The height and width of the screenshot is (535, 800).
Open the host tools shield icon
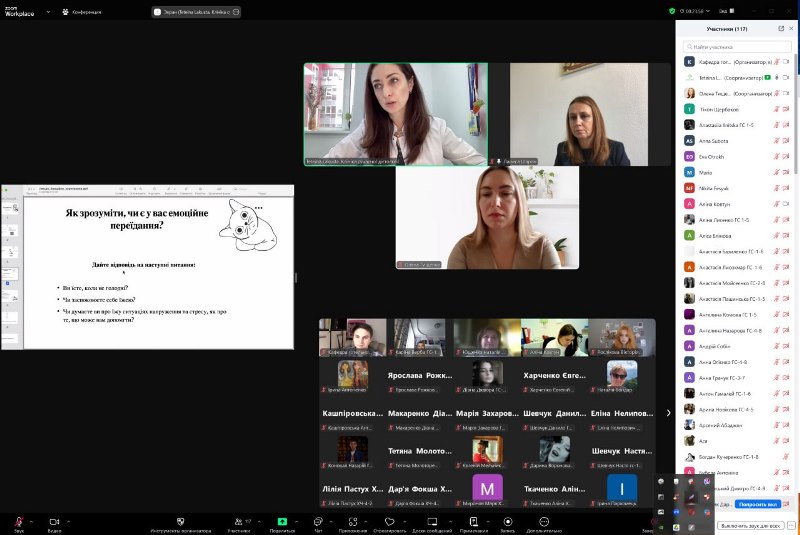179,521
